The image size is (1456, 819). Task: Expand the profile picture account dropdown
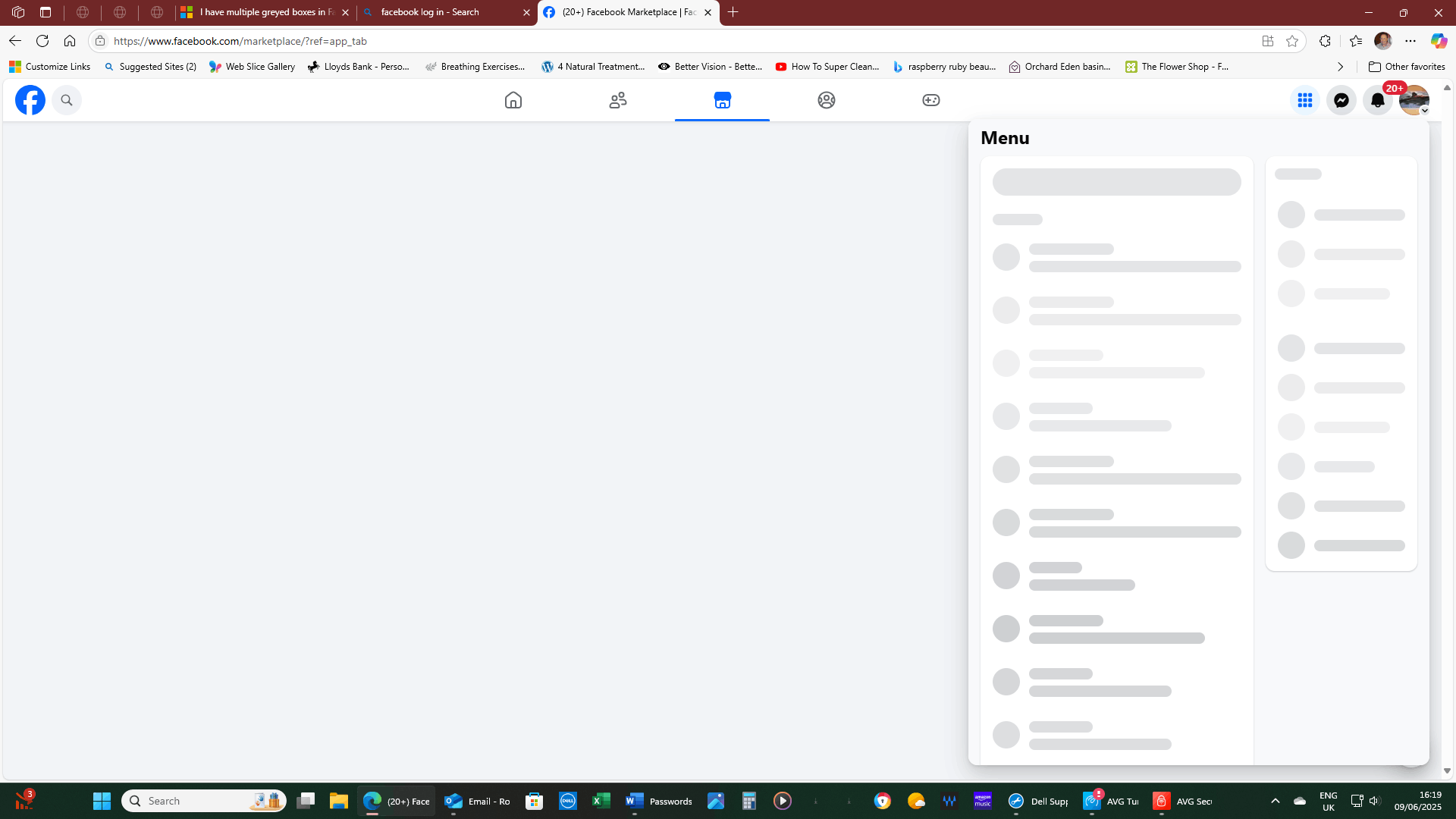coord(1414,100)
